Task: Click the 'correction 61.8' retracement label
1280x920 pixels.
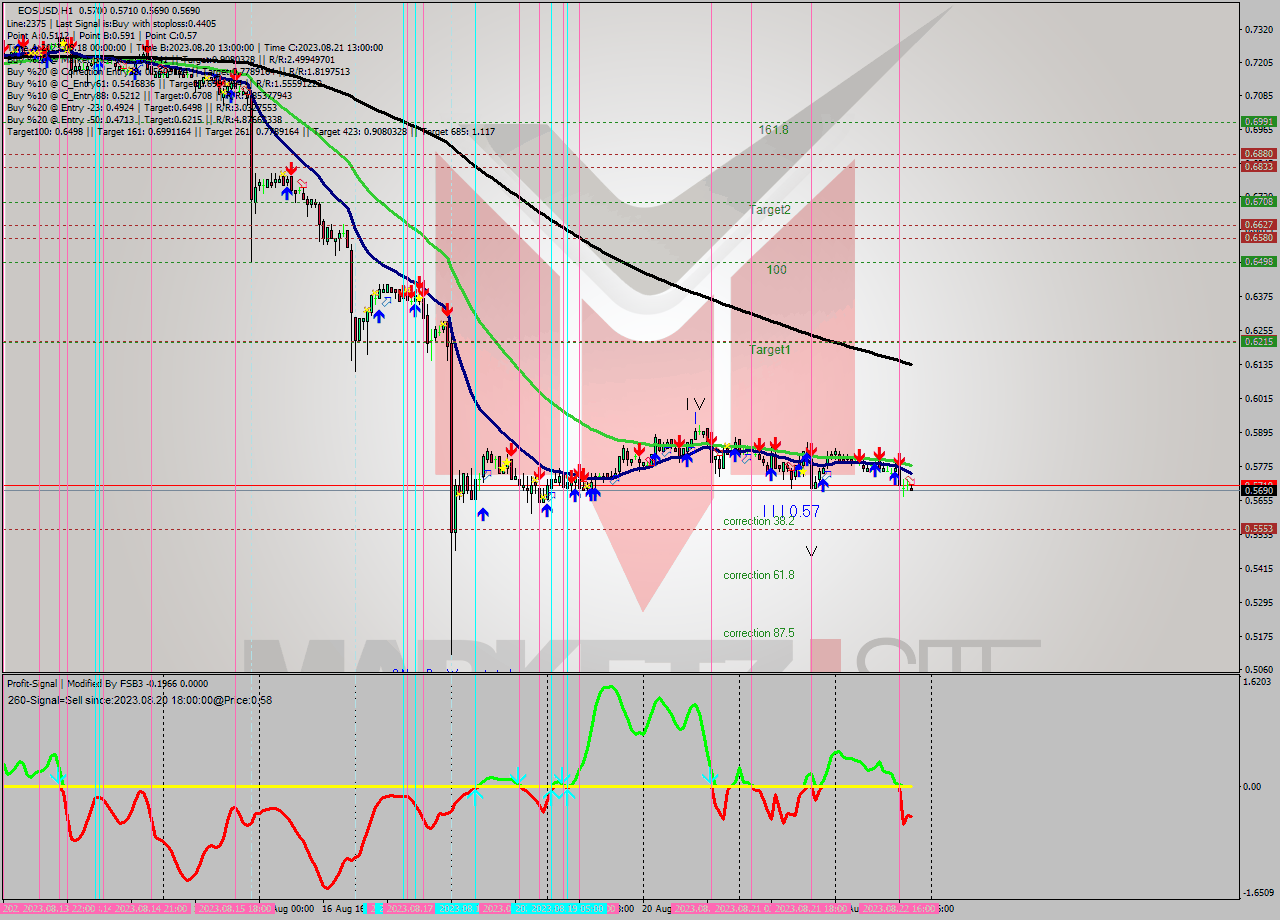Action: pyautogui.click(x=757, y=574)
